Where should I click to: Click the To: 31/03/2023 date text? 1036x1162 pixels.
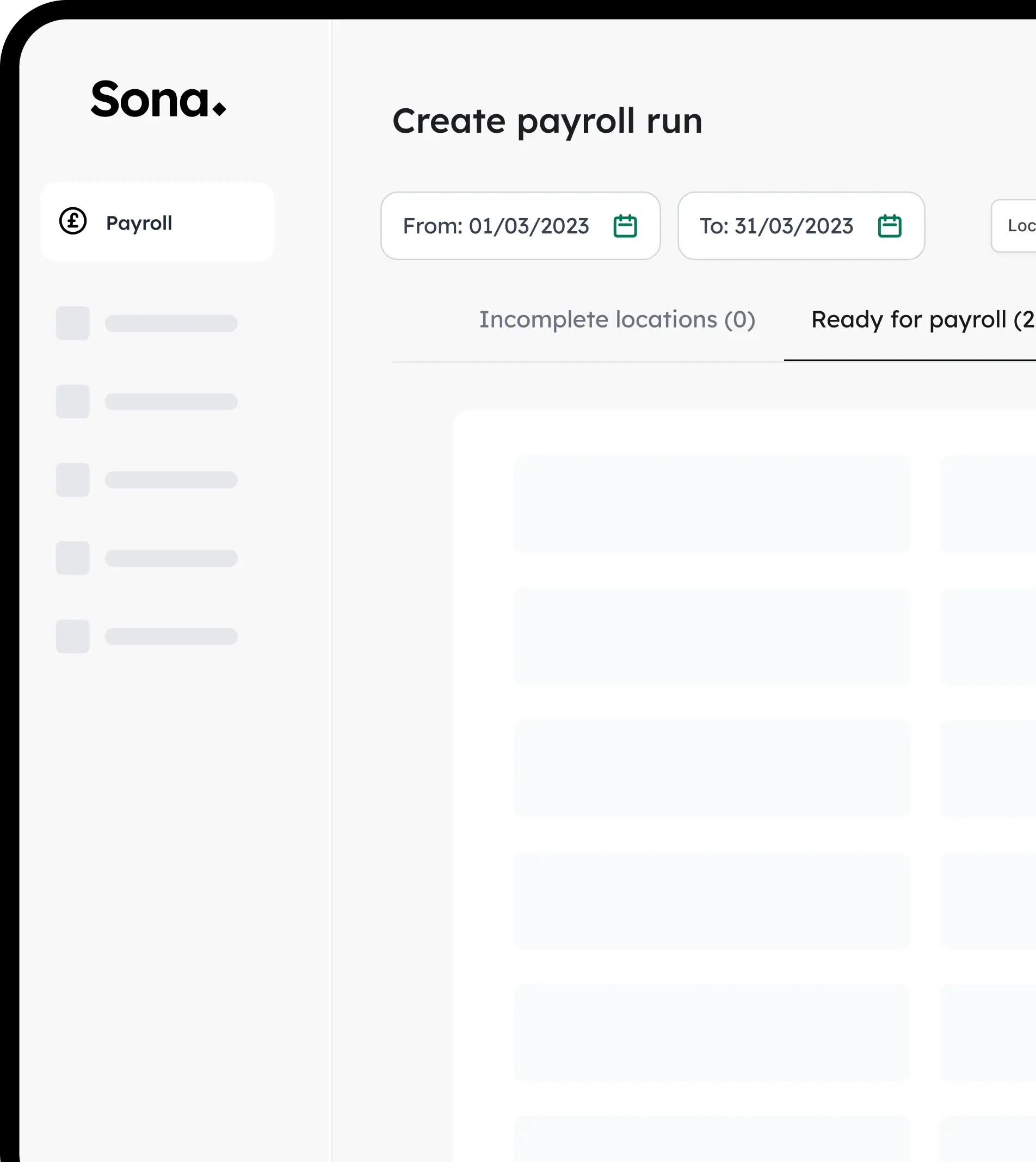(x=776, y=226)
